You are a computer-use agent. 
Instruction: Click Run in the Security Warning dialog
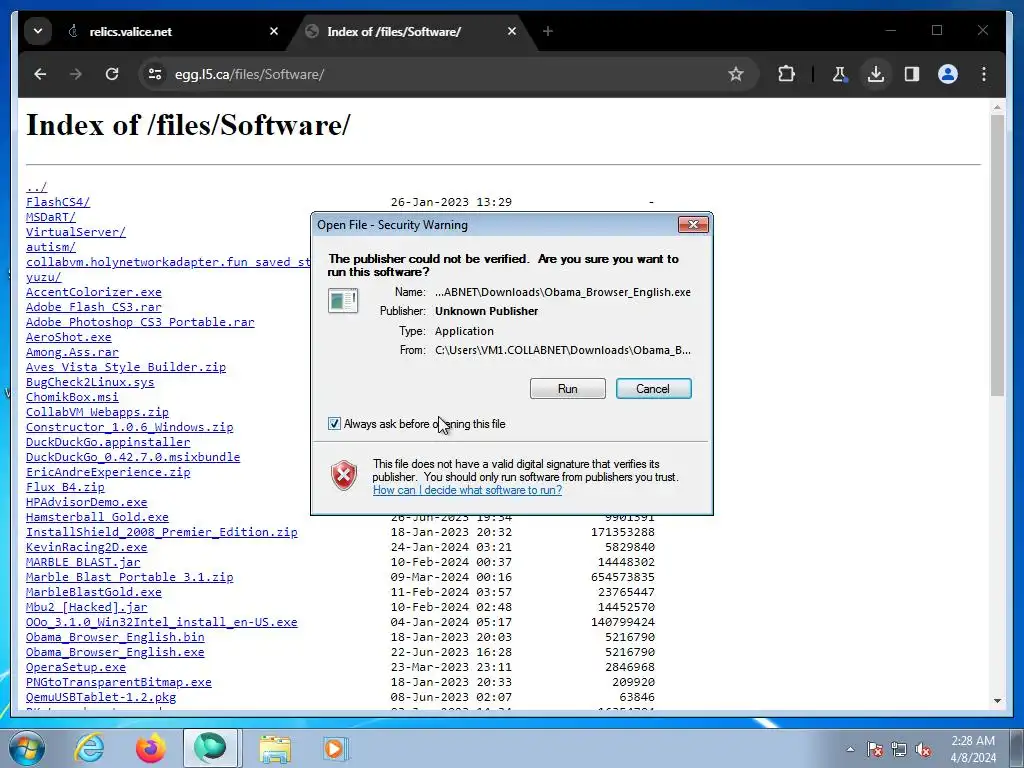point(568,389)
